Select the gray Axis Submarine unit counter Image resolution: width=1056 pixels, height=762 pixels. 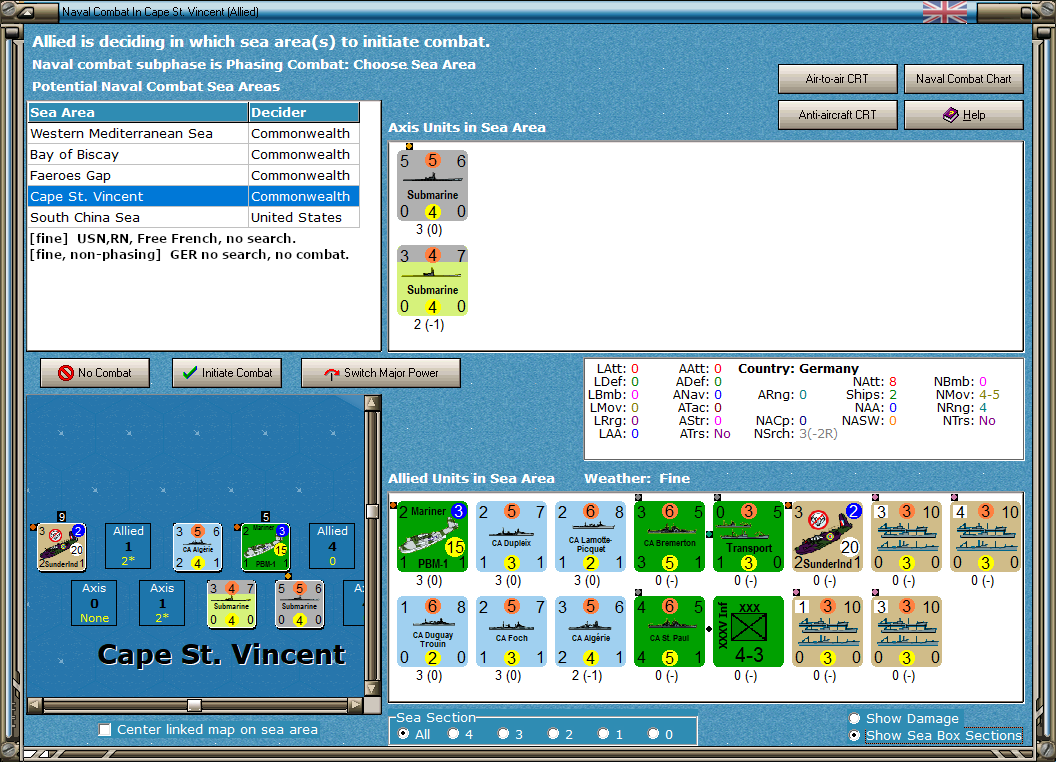(432, 185)
